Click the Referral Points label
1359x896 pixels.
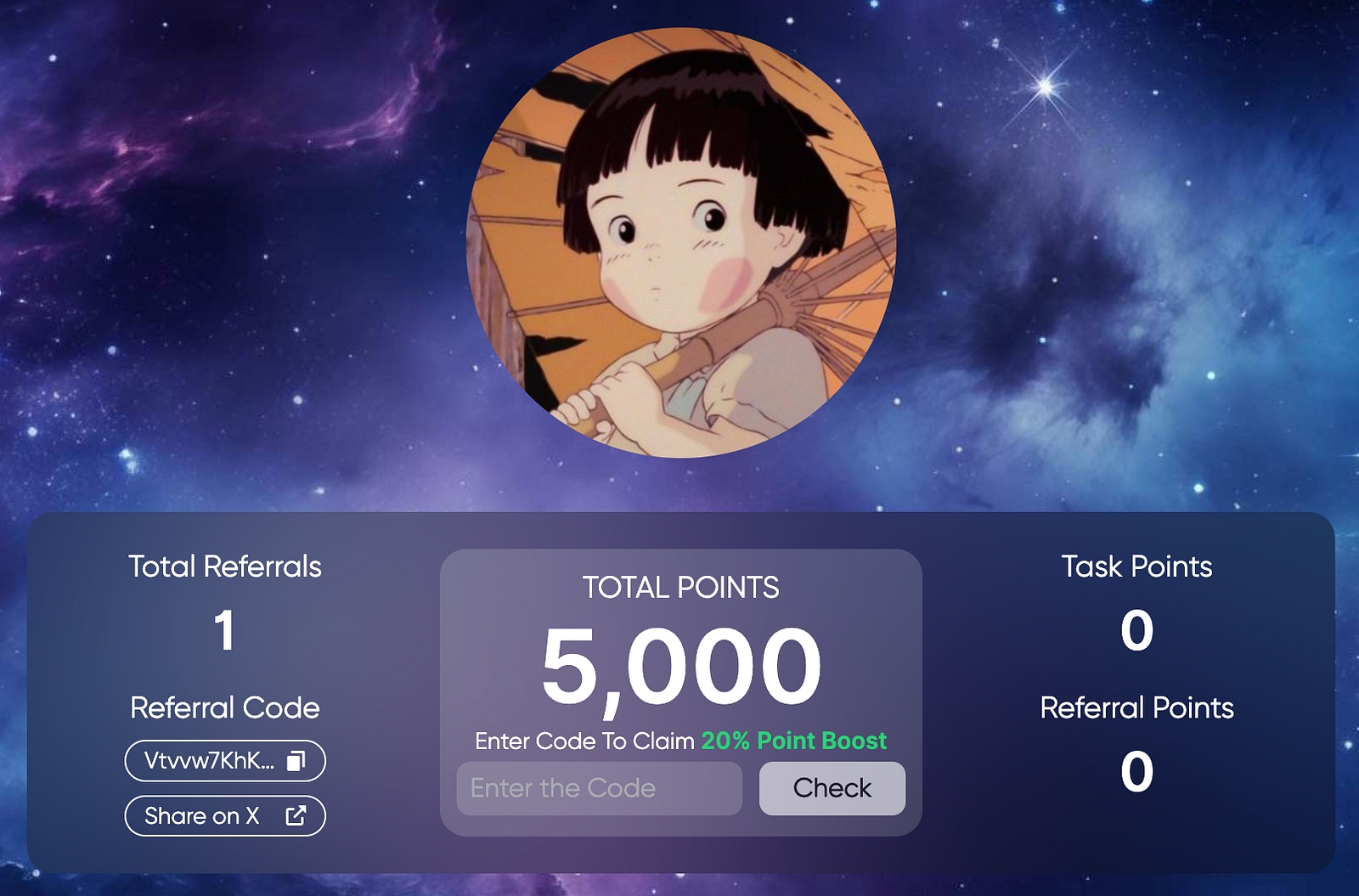[x=1137, y=707]
